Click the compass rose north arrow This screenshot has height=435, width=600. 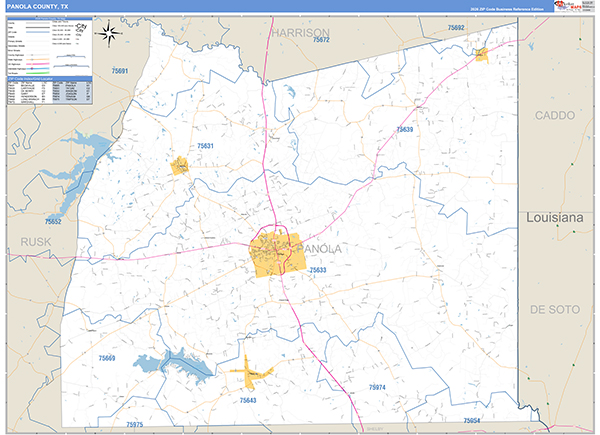point(111,39)
